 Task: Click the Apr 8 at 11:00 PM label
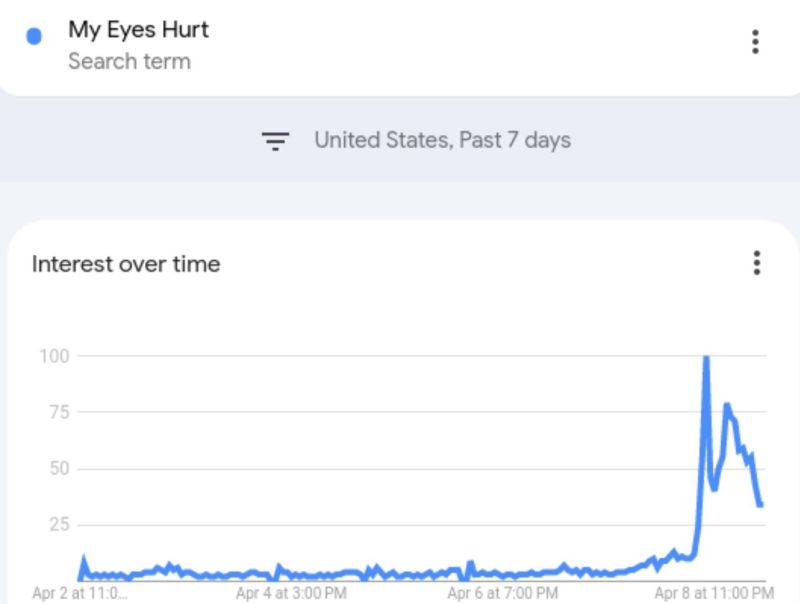click(712, 593)
